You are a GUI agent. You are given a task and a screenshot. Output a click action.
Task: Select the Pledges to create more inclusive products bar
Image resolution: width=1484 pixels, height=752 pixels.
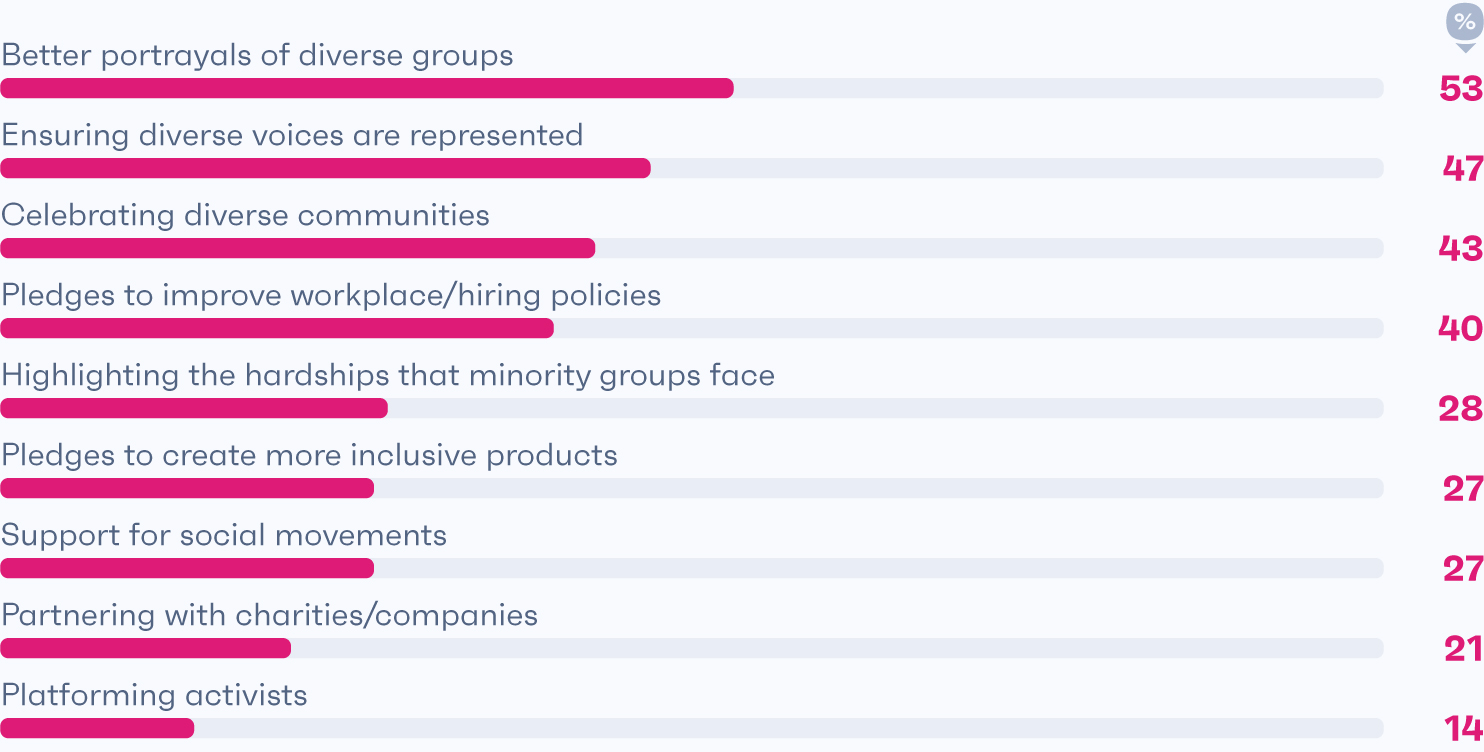(x=692, y=488)
